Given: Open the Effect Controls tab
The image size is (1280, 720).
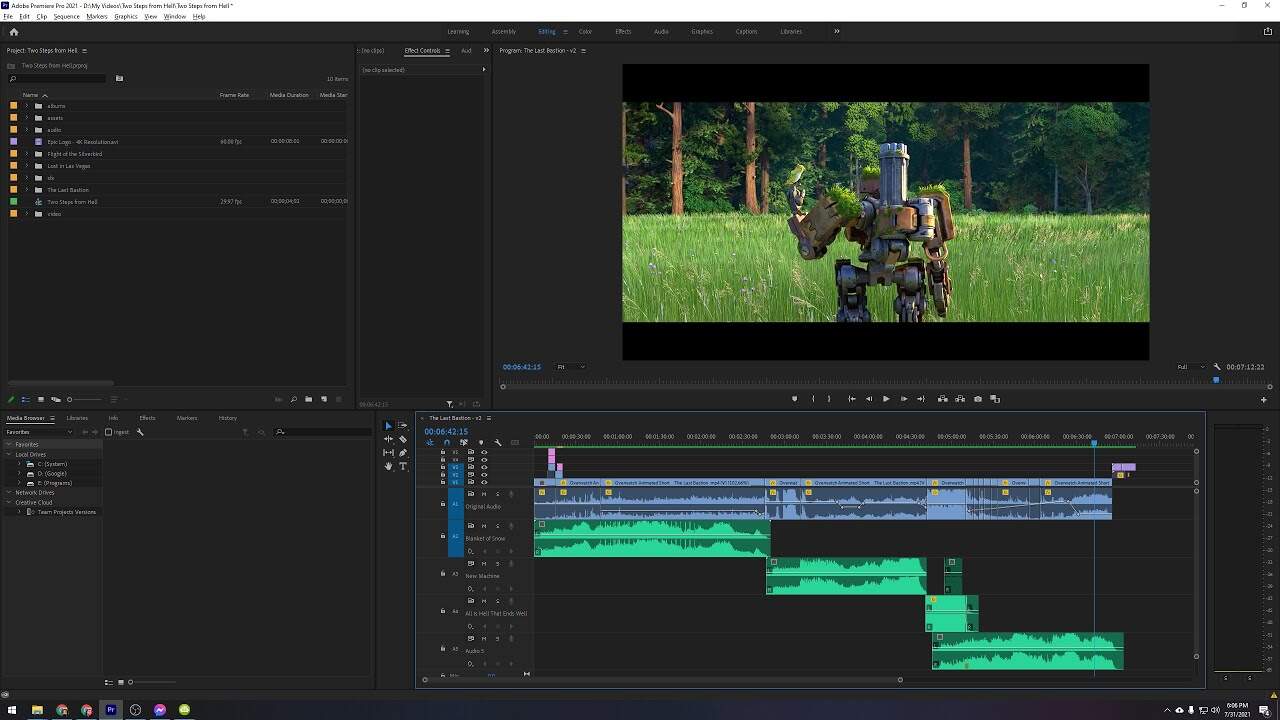Looking at the screenshot, I should 422,51.
